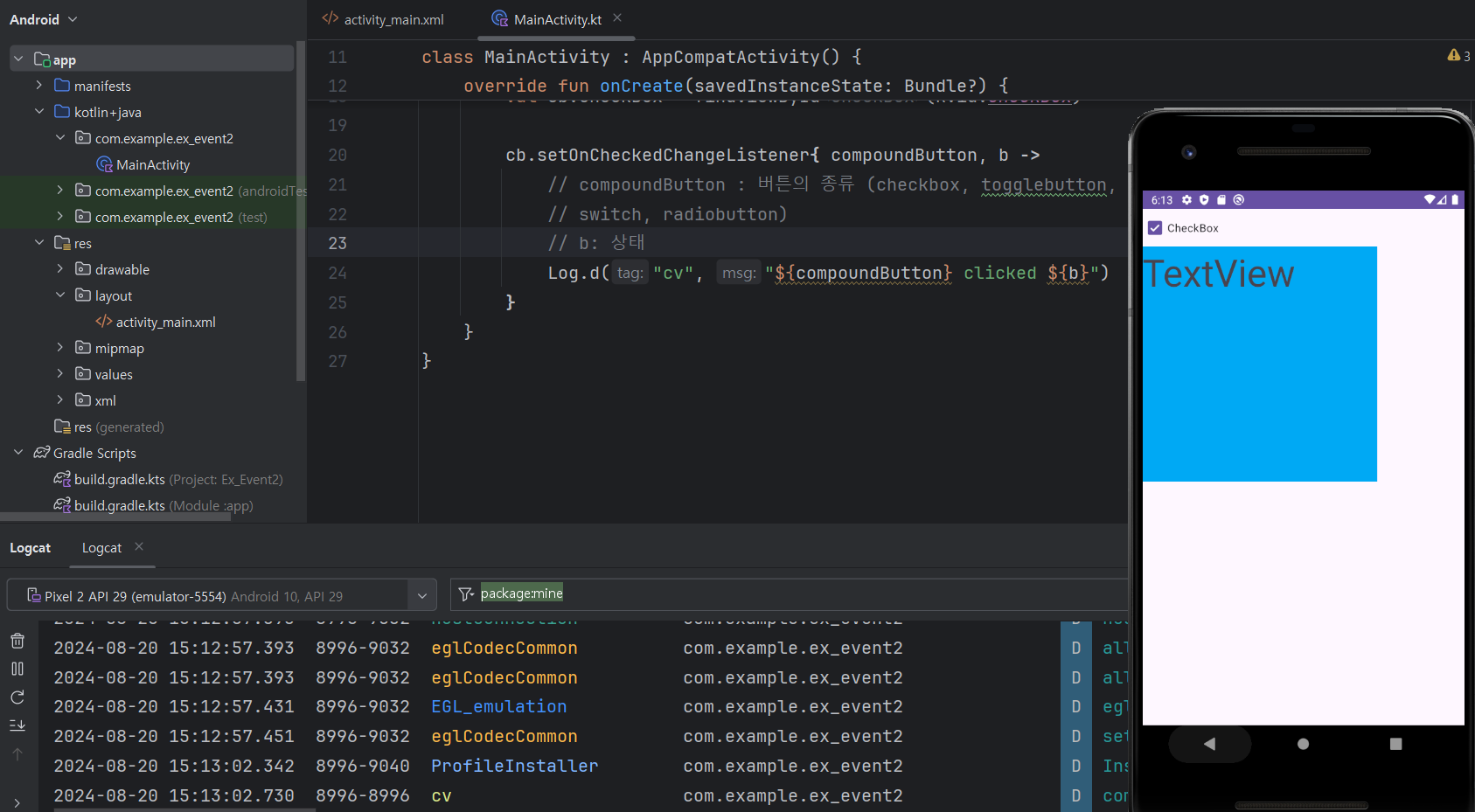Viewport: 1475px width, 812px height.
Task: Collapse the kotlin+java folder
Action: pos(39,112)
